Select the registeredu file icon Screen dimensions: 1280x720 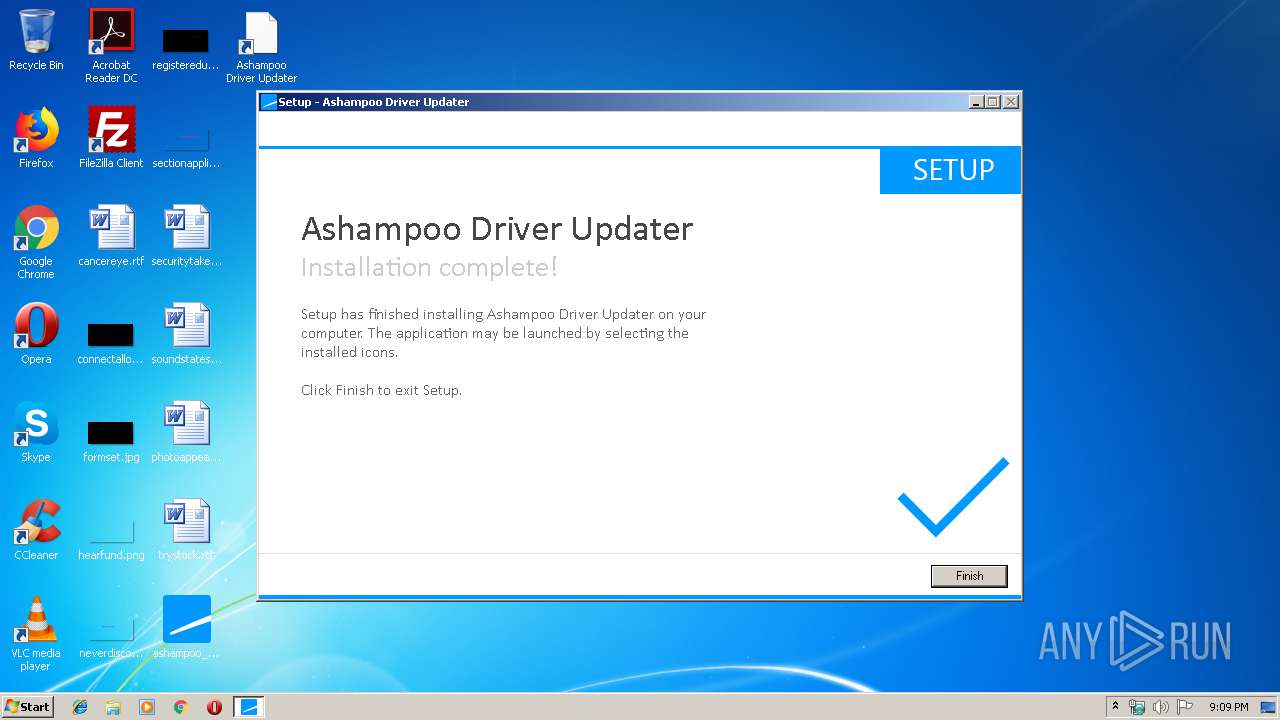point(186,48)
